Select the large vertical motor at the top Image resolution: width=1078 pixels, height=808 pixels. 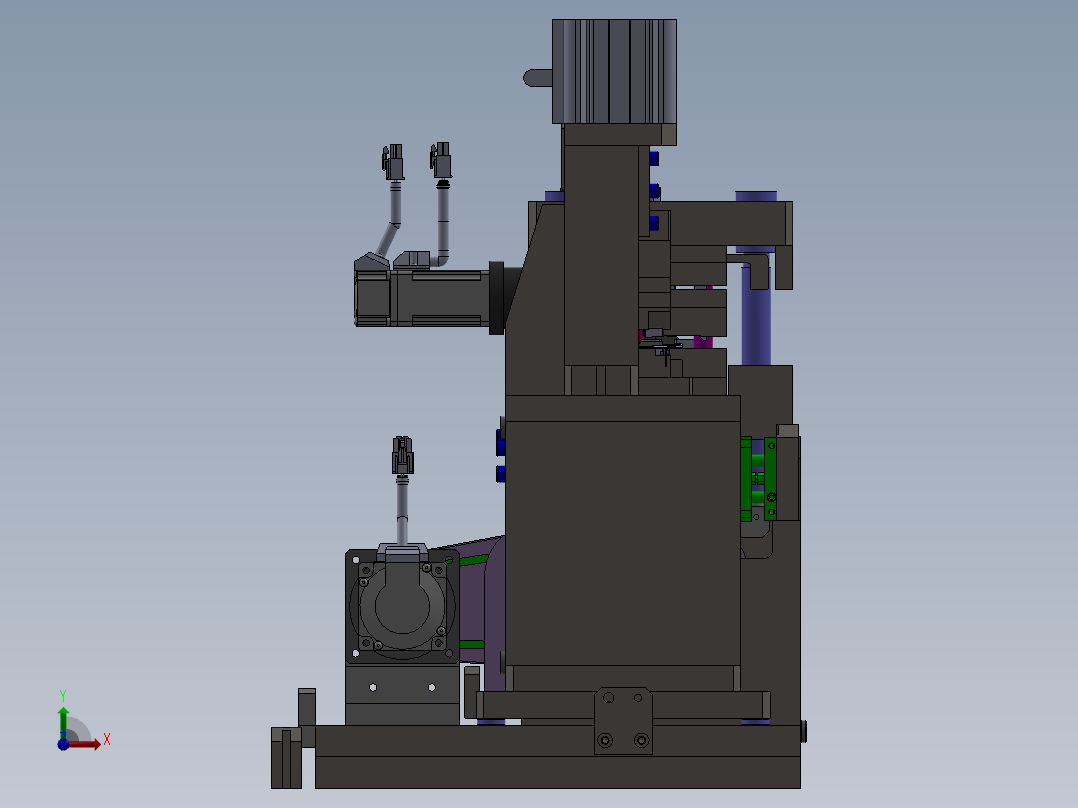[614, 72]
